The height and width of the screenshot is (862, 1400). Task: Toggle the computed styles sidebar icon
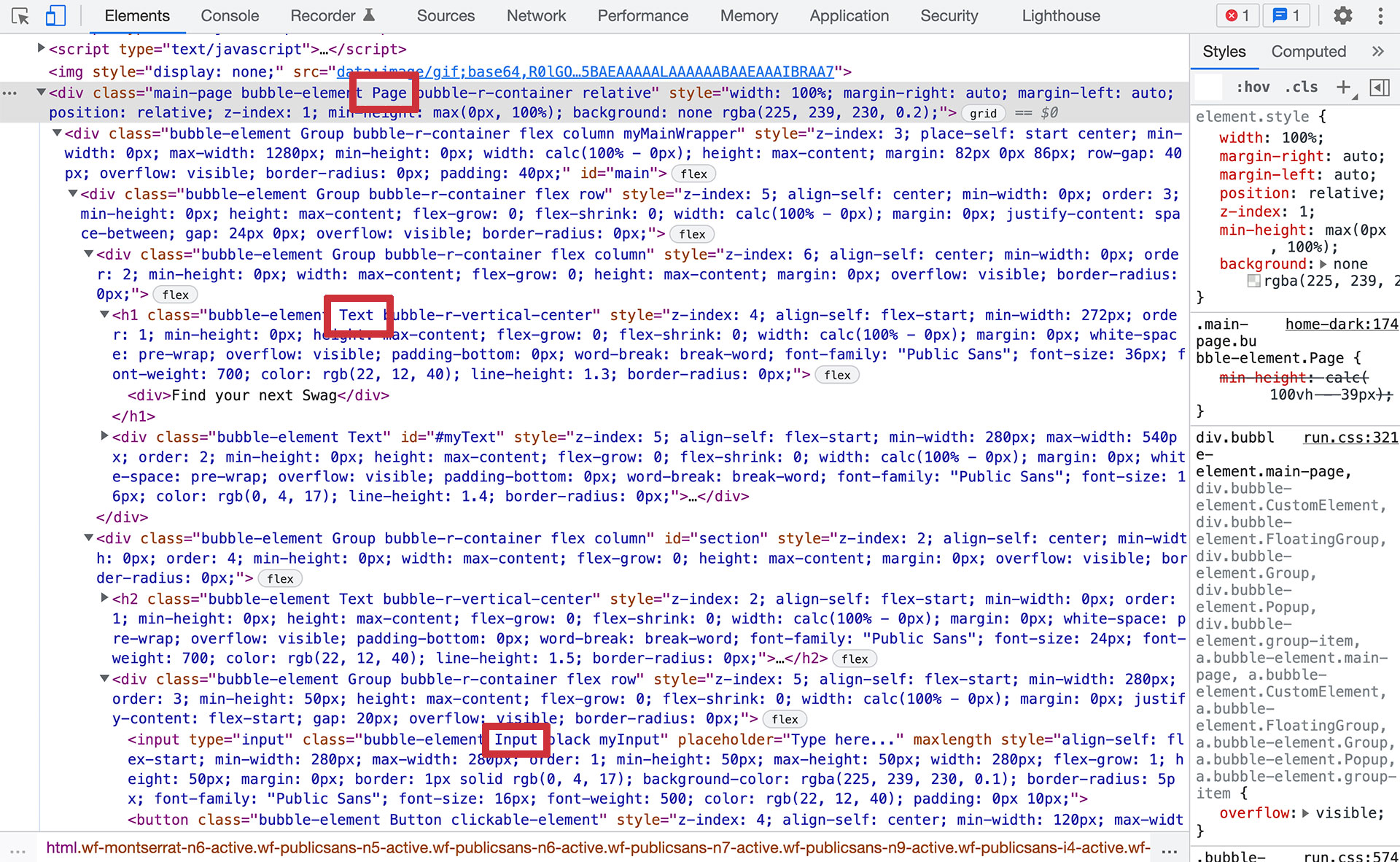1380,88
